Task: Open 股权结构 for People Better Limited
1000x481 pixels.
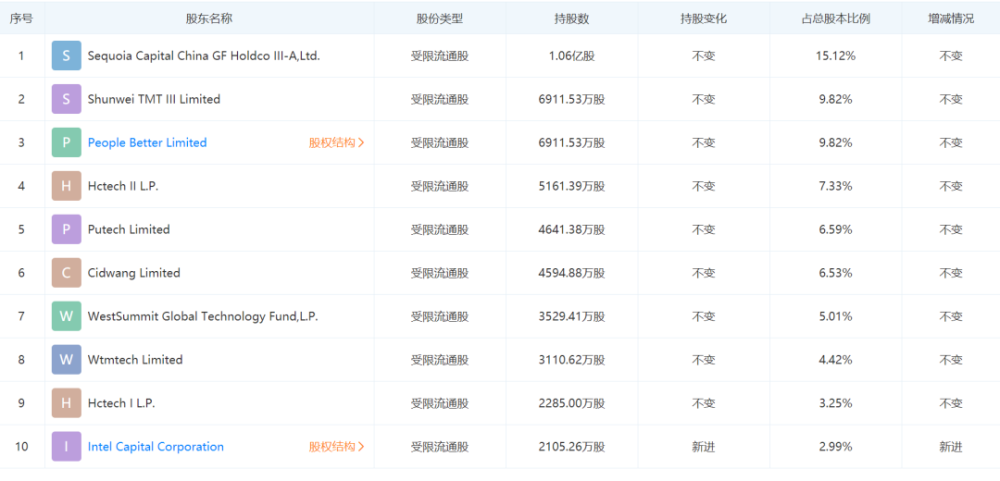Action: point(337,143)
